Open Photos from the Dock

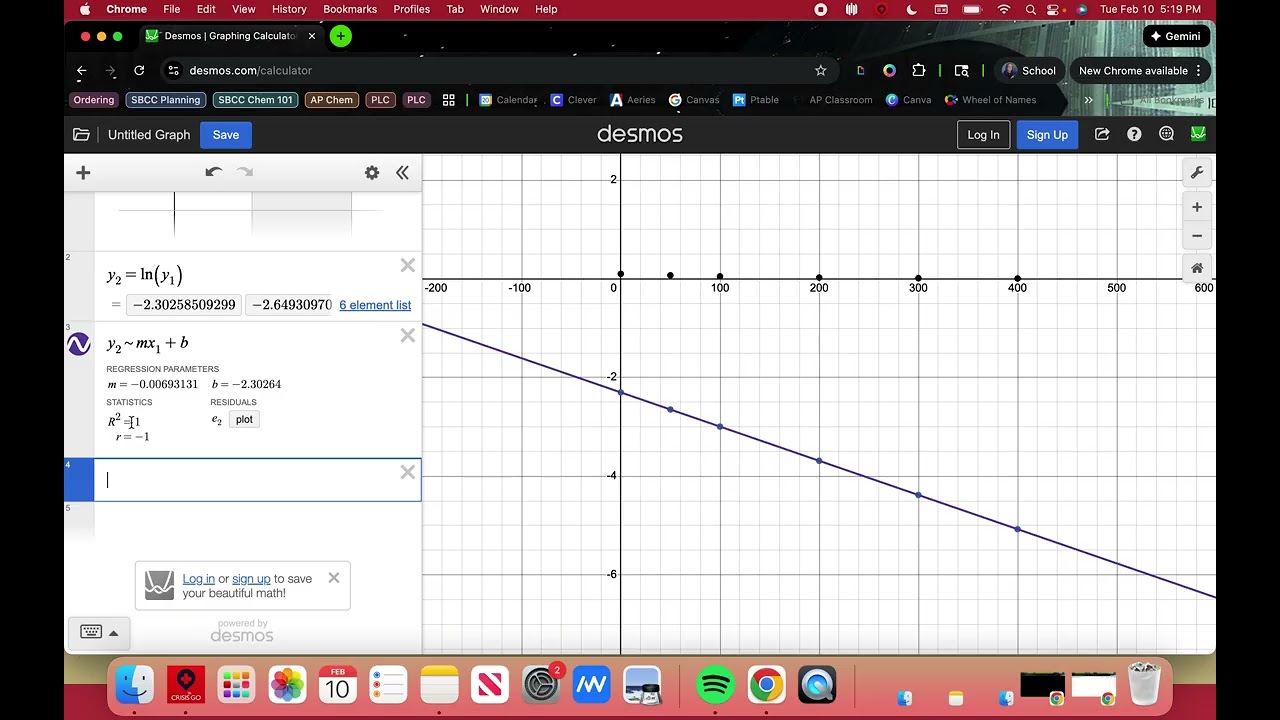coord(287,685)
